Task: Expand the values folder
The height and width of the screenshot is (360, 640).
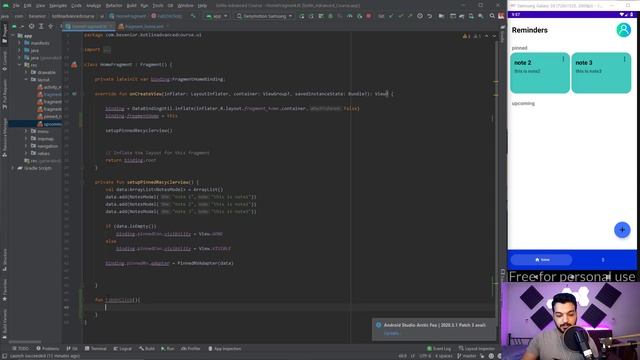Action: [26, 153]
